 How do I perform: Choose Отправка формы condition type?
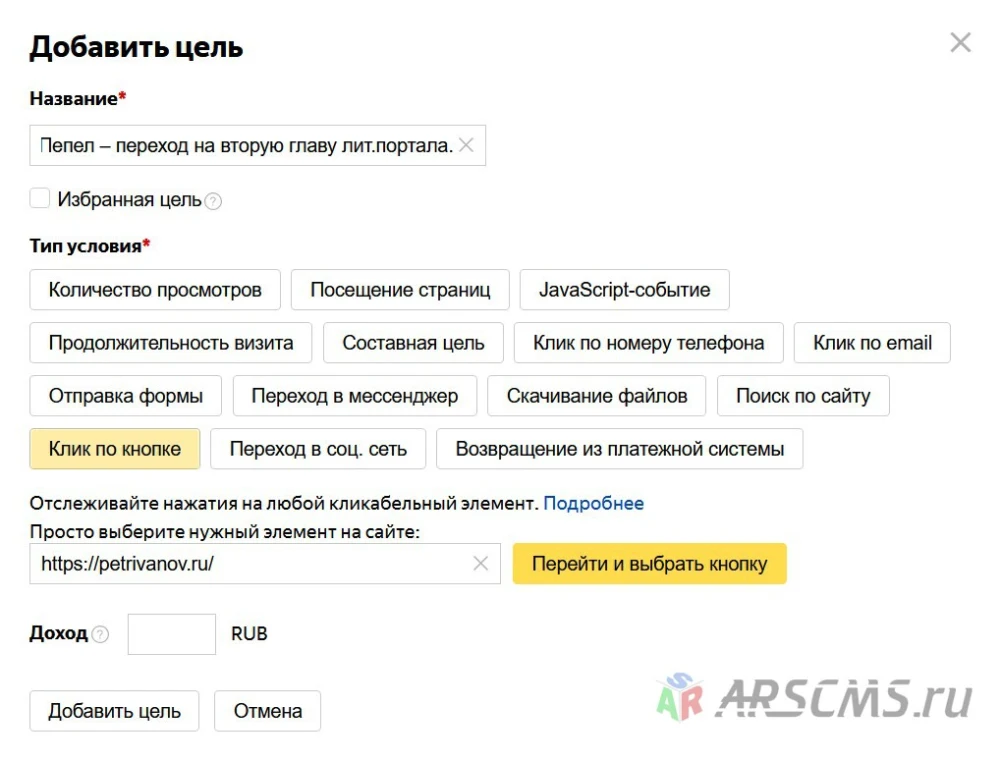pos(126,395)
